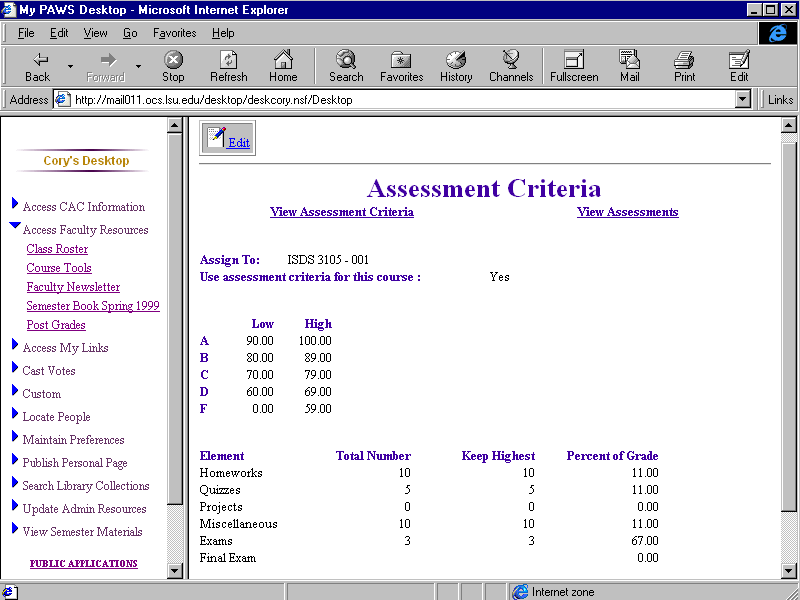This screenshot has width=800, height=600.
Task: Open Semester Book Spring 1999 link
Action: pos(93,306)
